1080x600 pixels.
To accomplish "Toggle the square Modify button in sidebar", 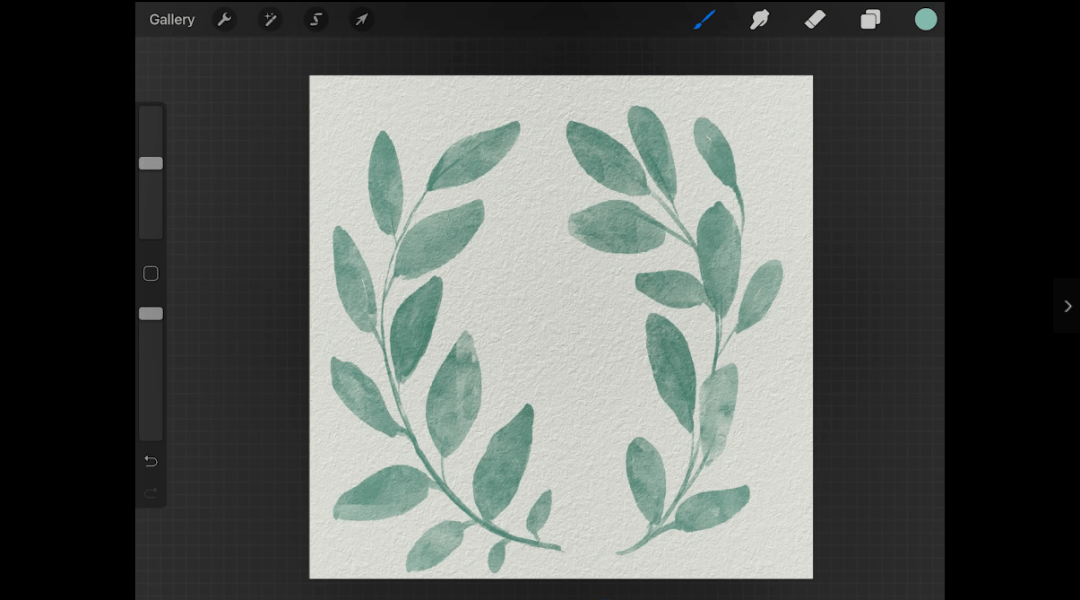I will [x=151, y=273].
